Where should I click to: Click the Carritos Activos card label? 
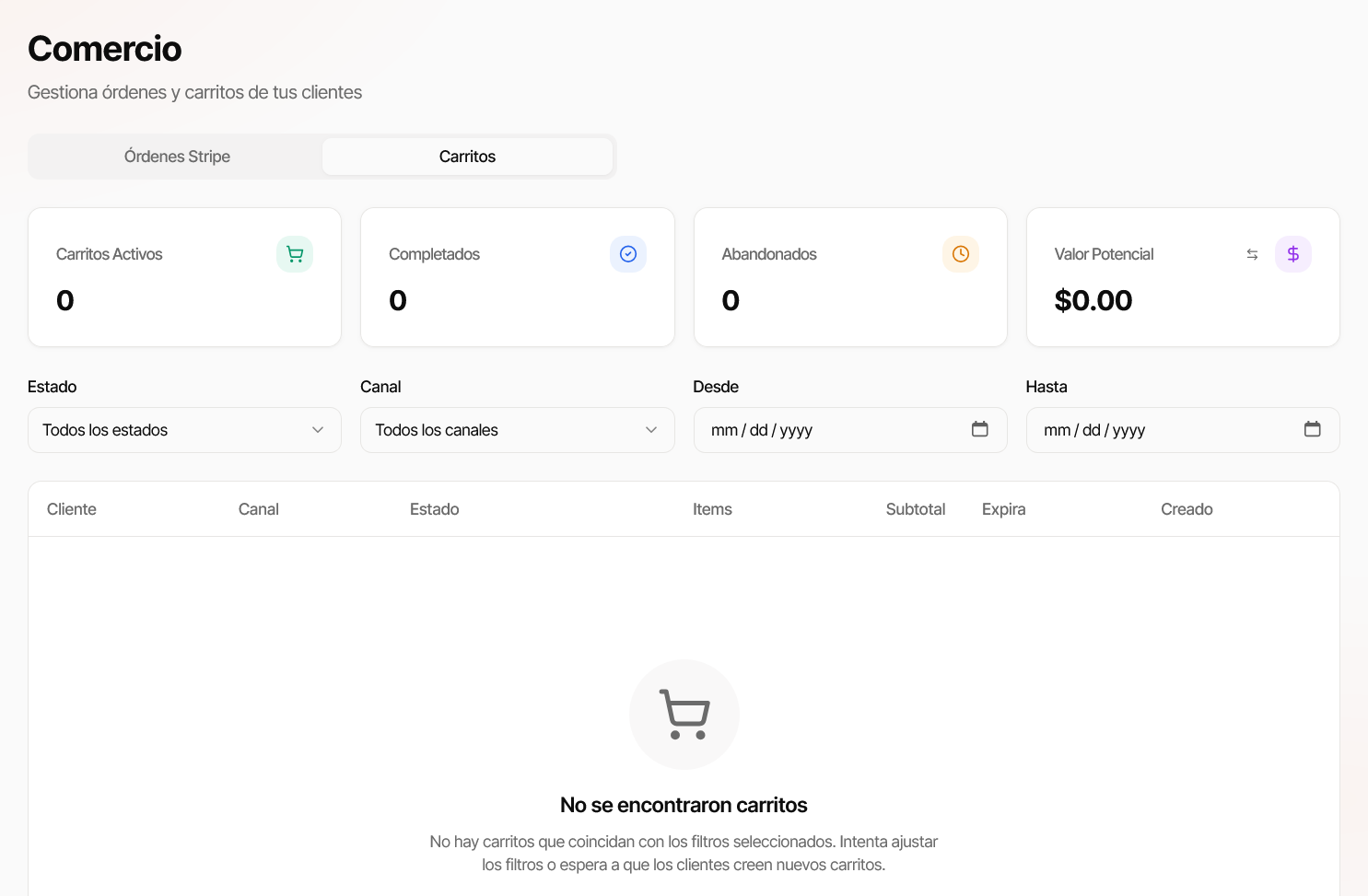point(110,254)
